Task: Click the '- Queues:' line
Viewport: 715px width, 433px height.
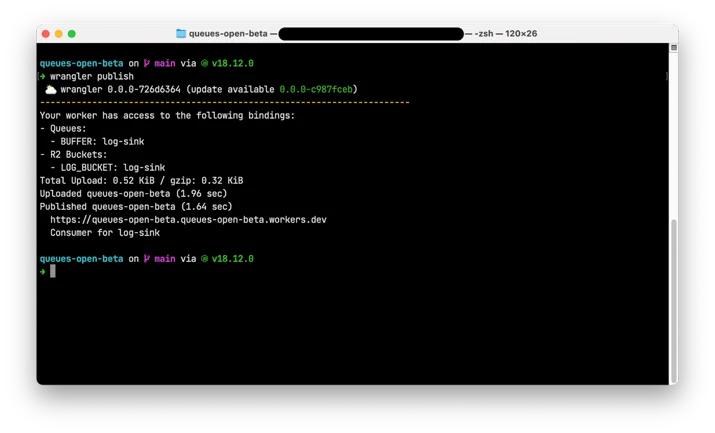Action: [63, 129]
